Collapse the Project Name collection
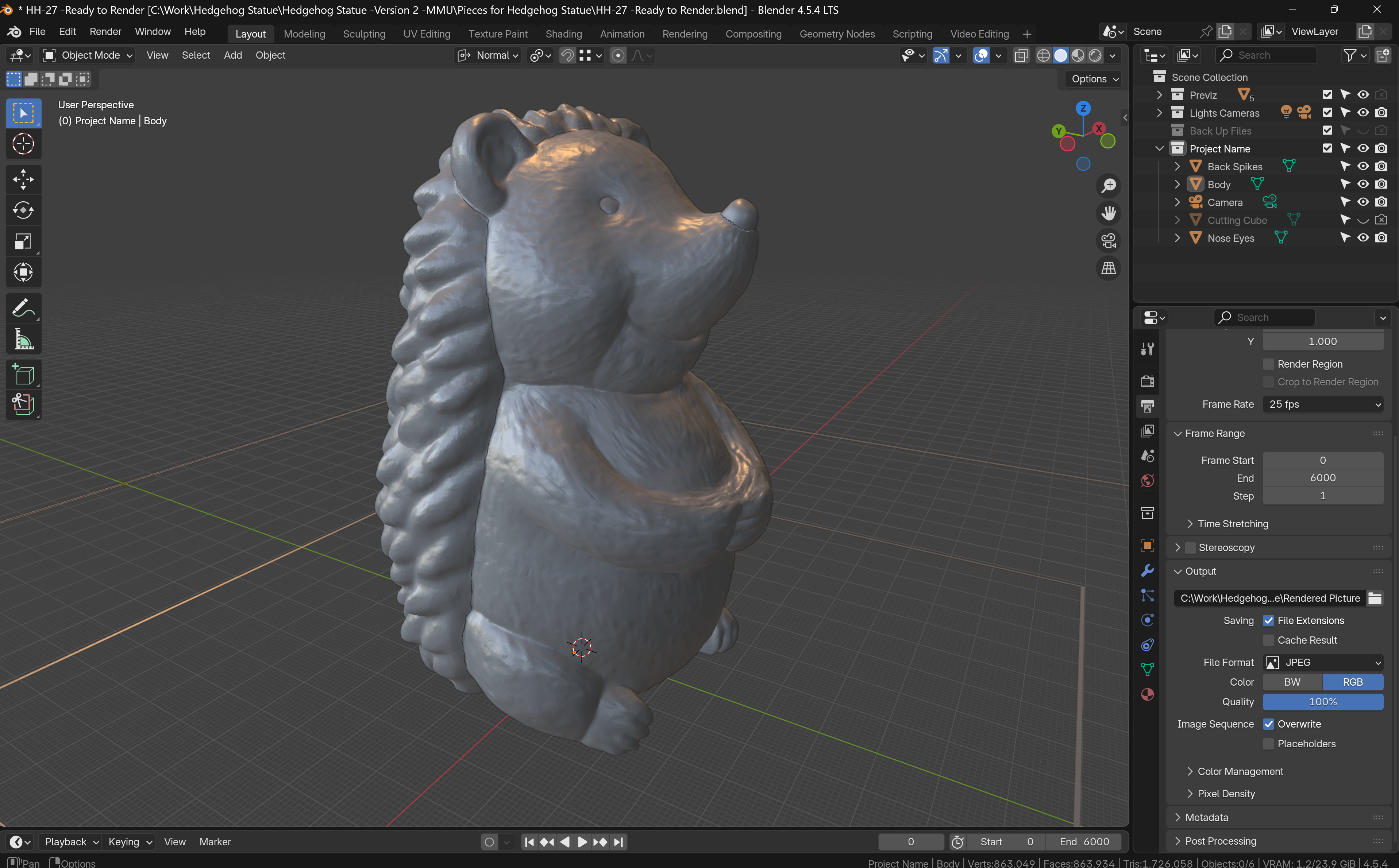This screenshot has height=868, width=1399. point(1160,149)
